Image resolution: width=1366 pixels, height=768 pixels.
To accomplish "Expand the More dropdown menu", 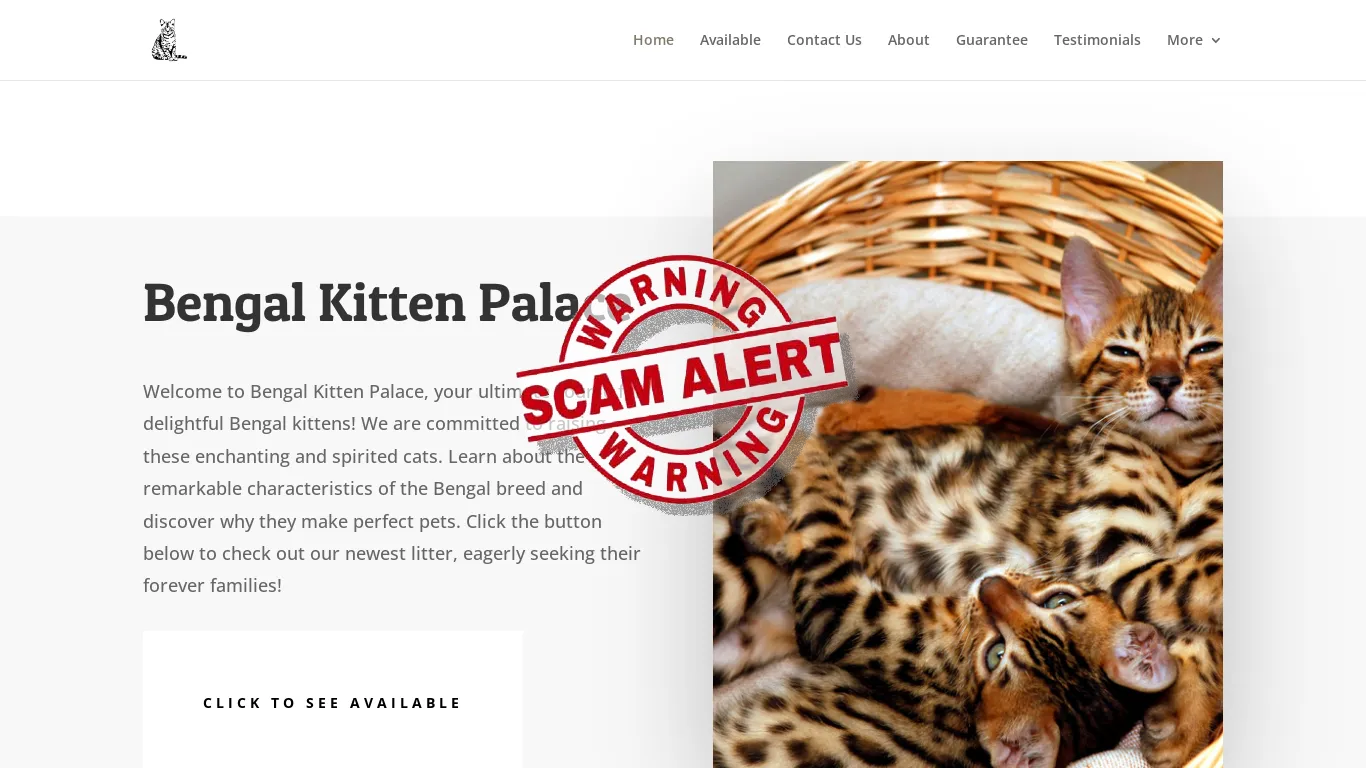I will pyautogui.click(x=1194, y=40).
